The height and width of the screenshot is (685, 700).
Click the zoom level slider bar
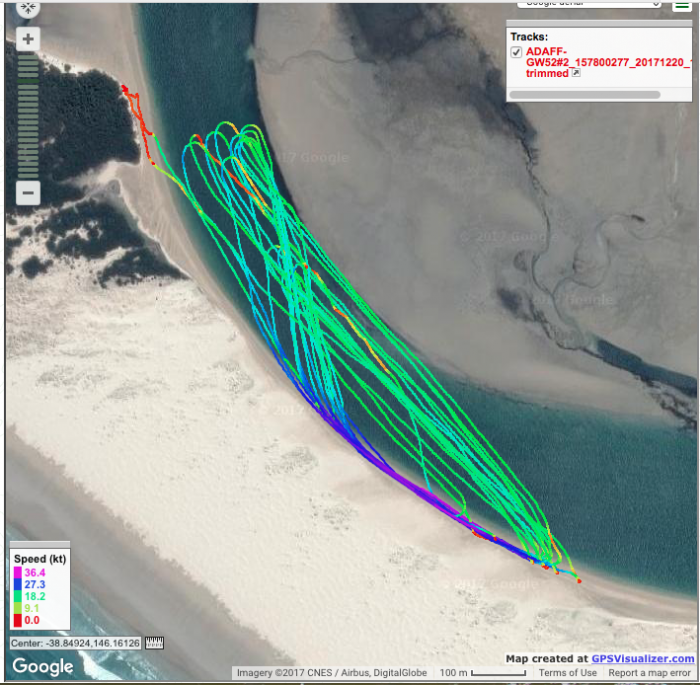point(28,115)
